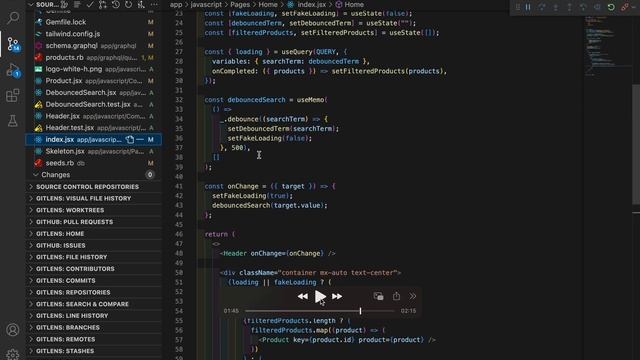
Task: Open the Extensions view
Action: pos(13,96)
